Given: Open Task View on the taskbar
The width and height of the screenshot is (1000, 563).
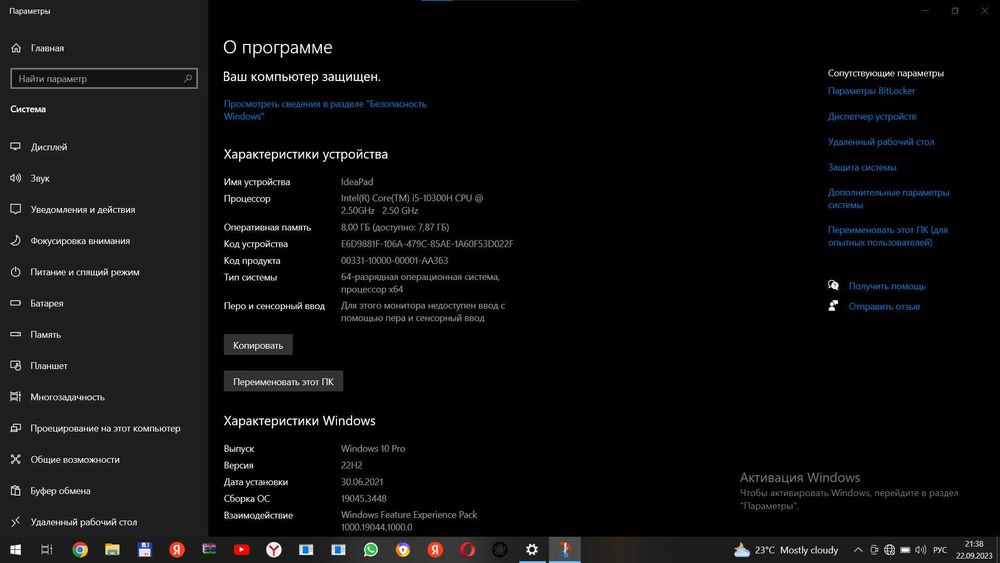Looking at the screenshot, I should pyautogui.click(x=47, y=550).
